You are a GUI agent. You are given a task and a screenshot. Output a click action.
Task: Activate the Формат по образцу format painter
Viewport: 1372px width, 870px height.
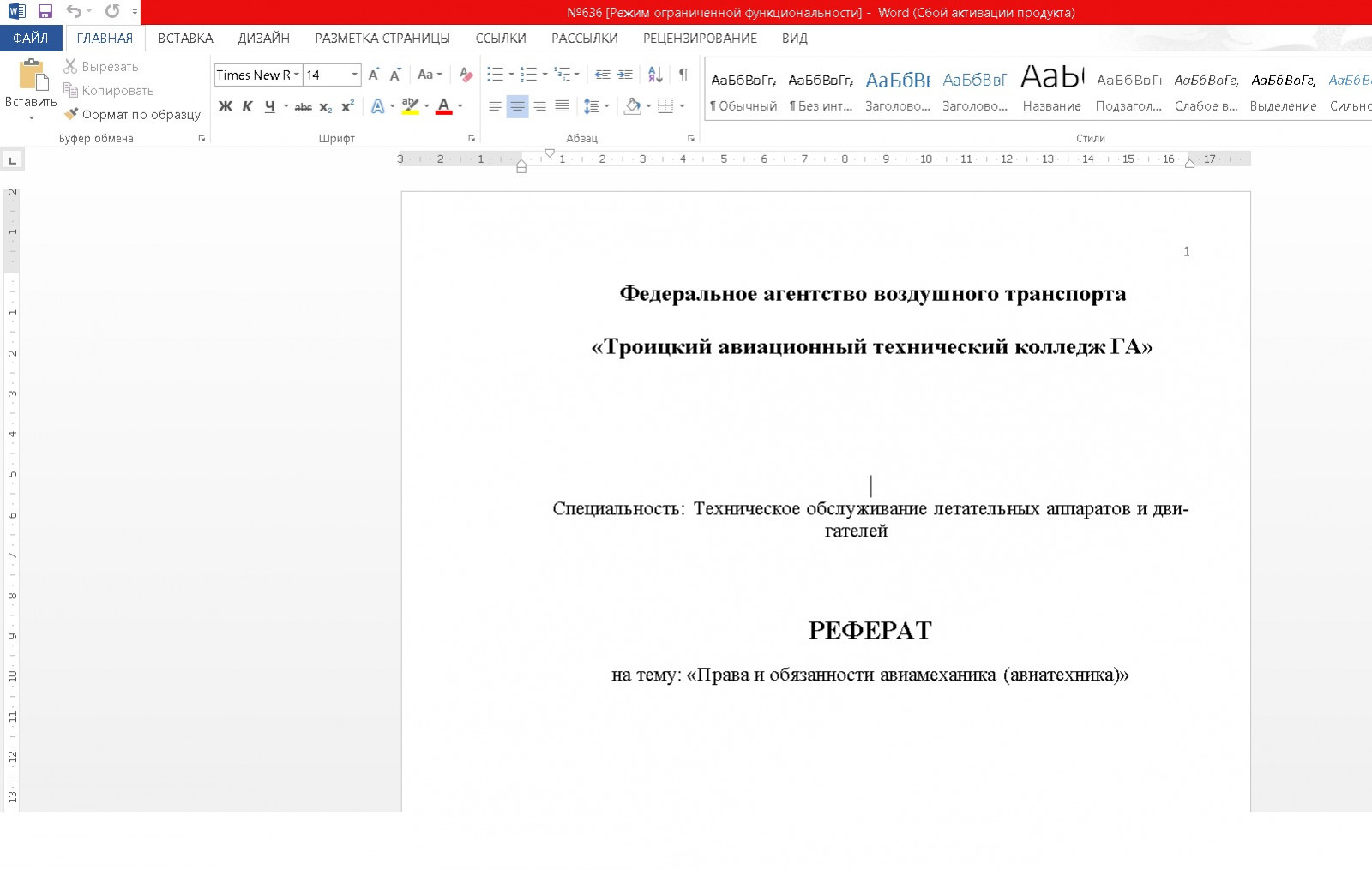click(132, 114)
